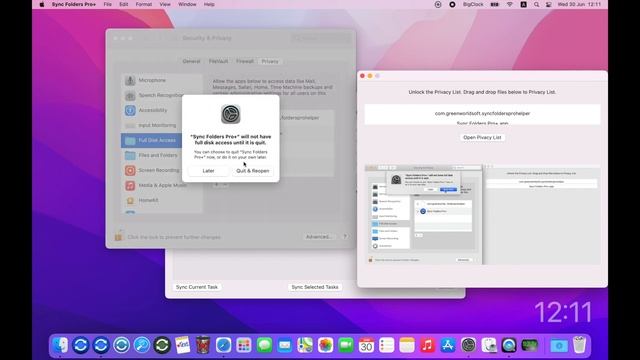
Task: Open Control Center from menu bar
Action: 549,4
